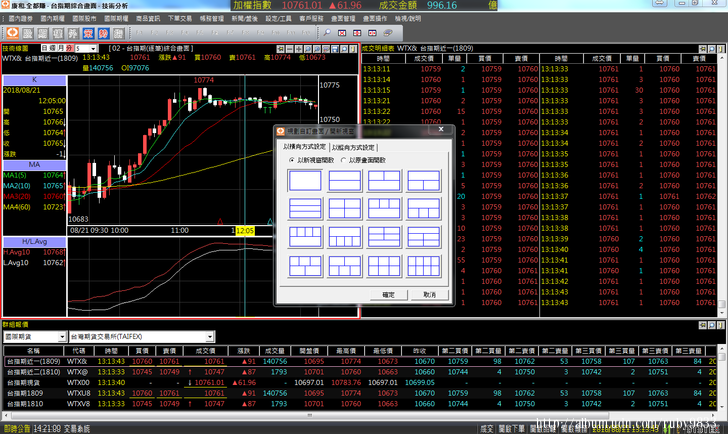Select the single-pane window layout thumbnail
This screenshot has width=728, height=434.
click(x=305, y=180)
